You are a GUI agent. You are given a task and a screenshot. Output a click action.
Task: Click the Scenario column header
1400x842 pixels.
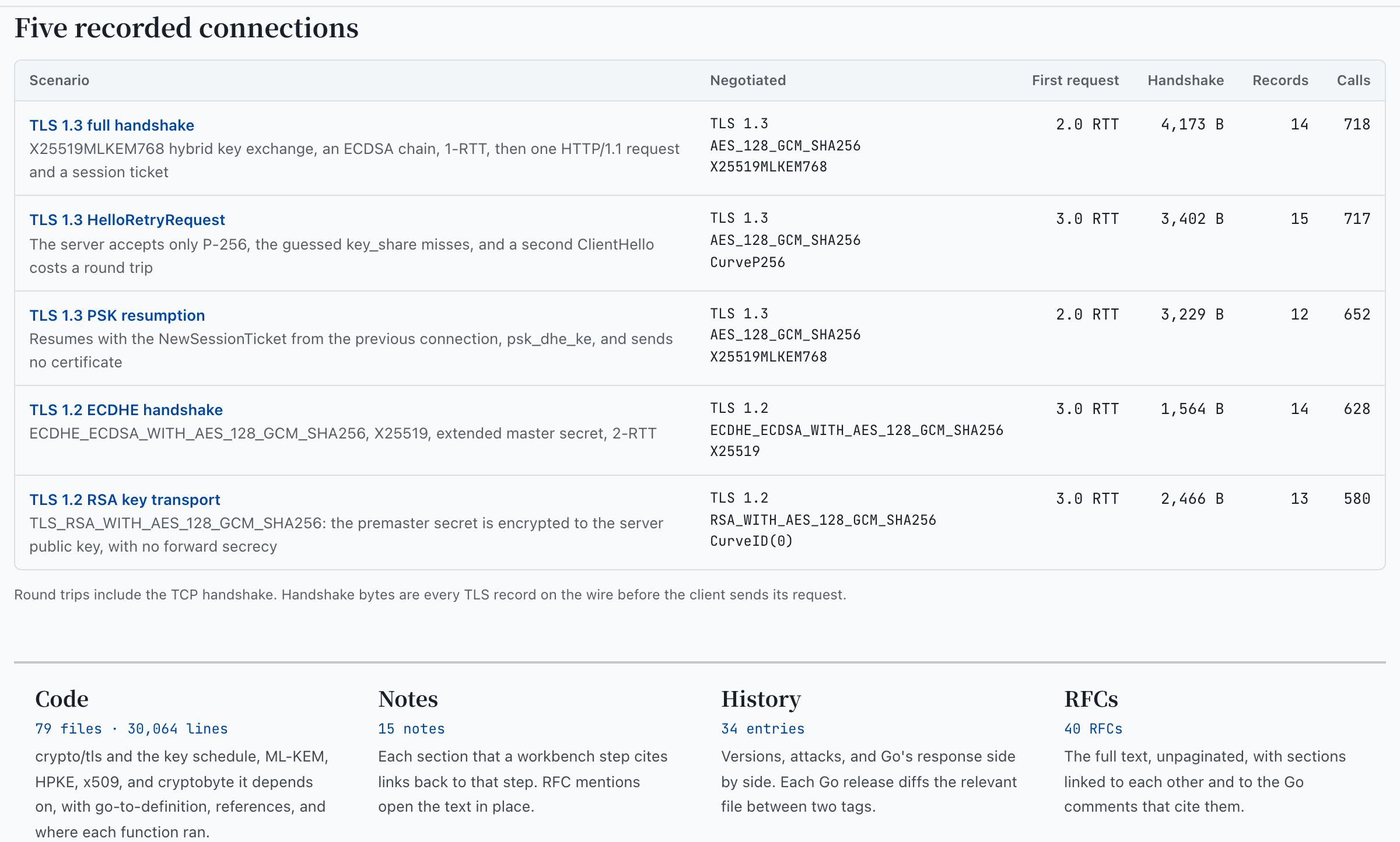click(x=60, y=80)
